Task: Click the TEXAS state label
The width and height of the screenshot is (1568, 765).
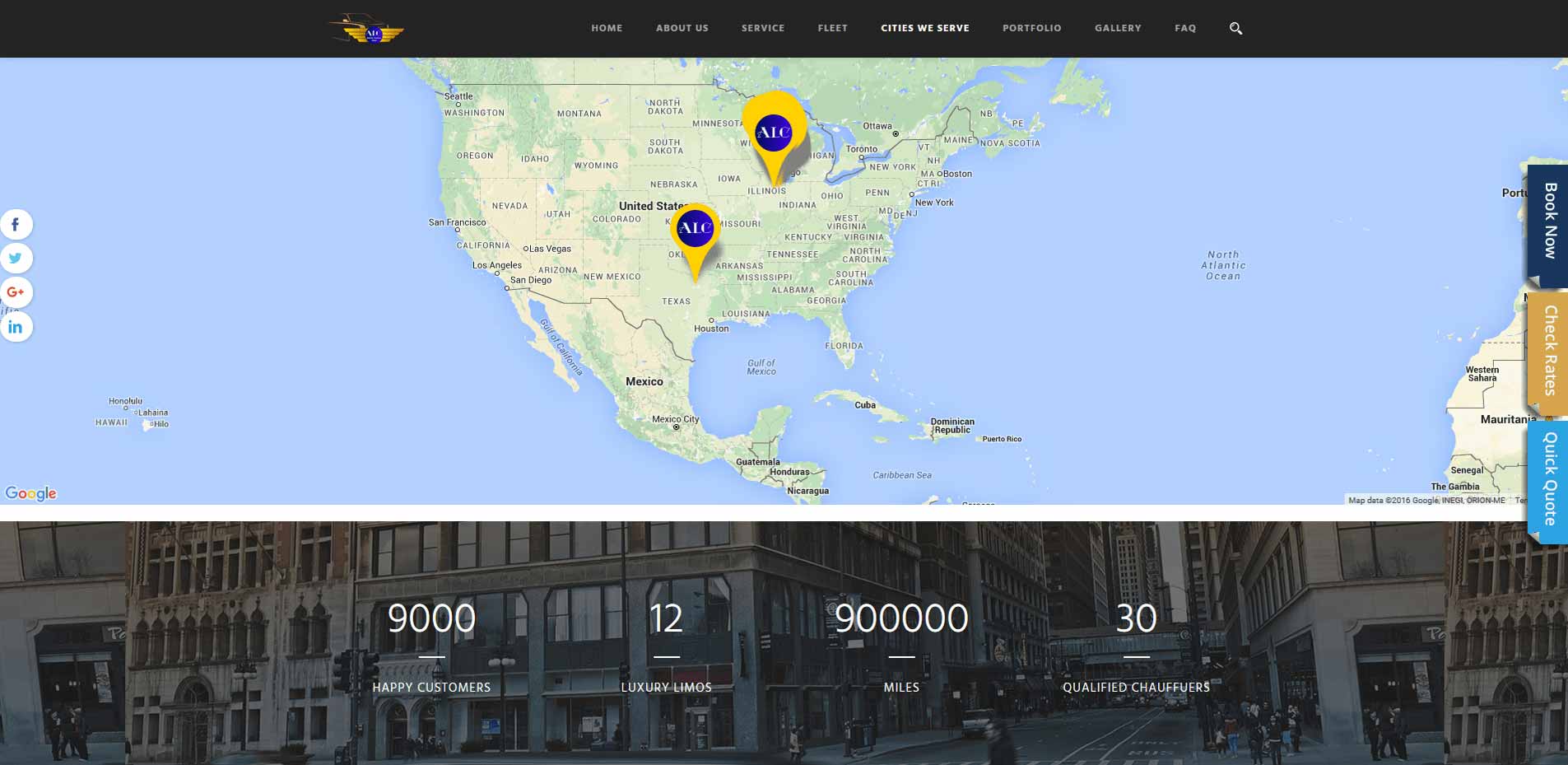Action: click(x=677, y=301)
